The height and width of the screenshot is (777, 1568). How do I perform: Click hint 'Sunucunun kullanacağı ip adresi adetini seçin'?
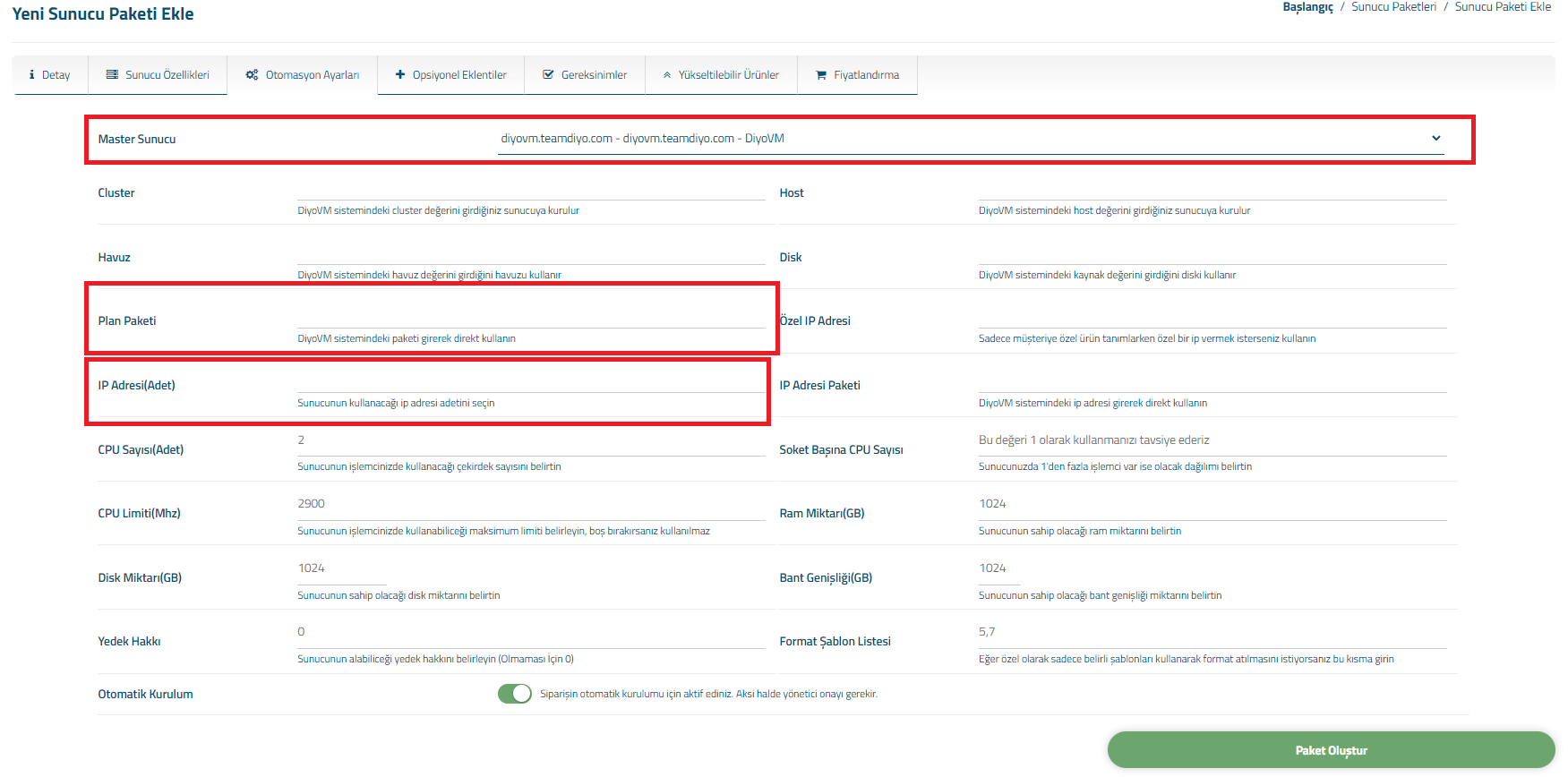tap(396, 404)
